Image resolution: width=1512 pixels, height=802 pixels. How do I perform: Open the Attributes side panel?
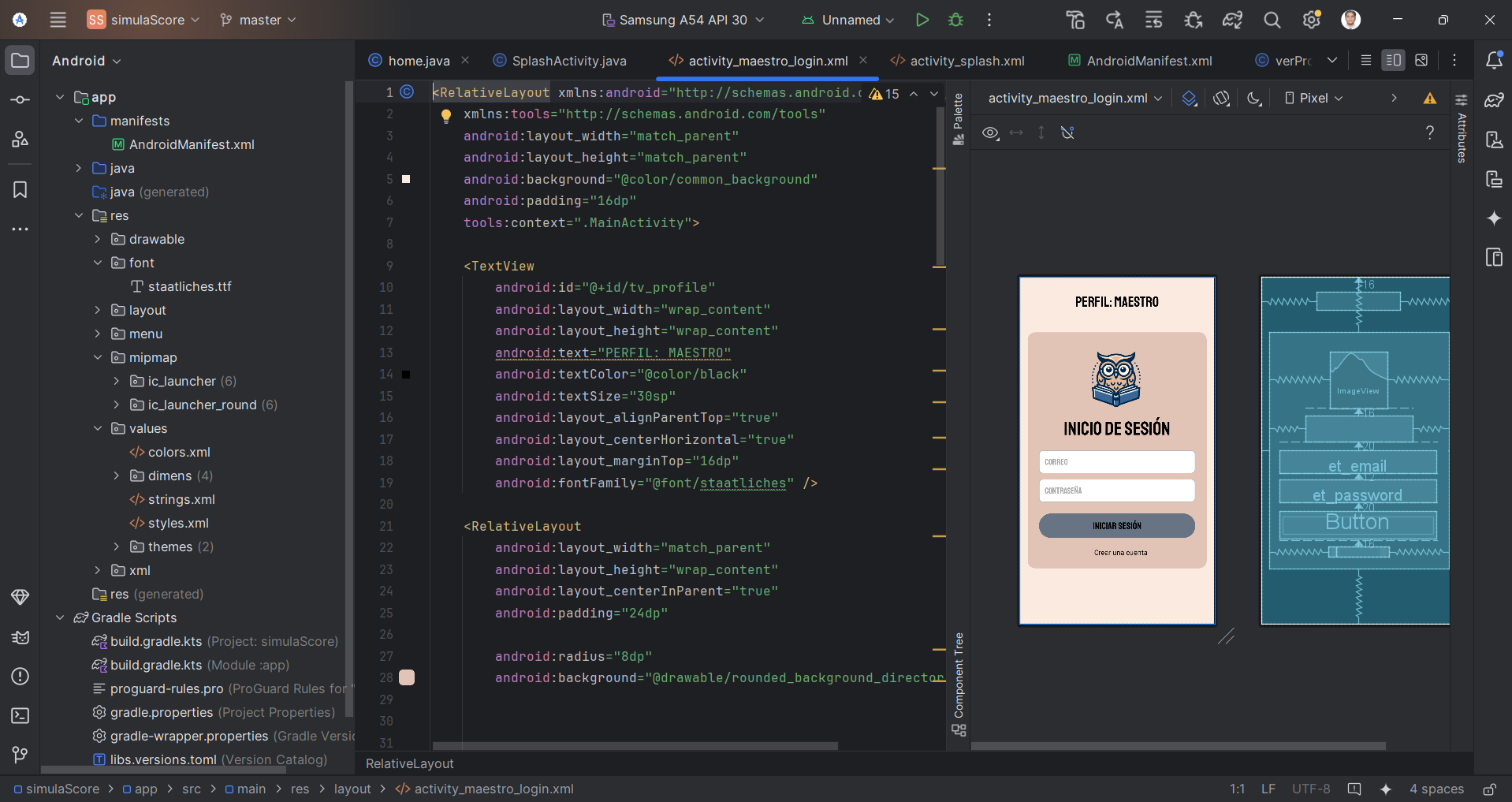(1461, 128)
